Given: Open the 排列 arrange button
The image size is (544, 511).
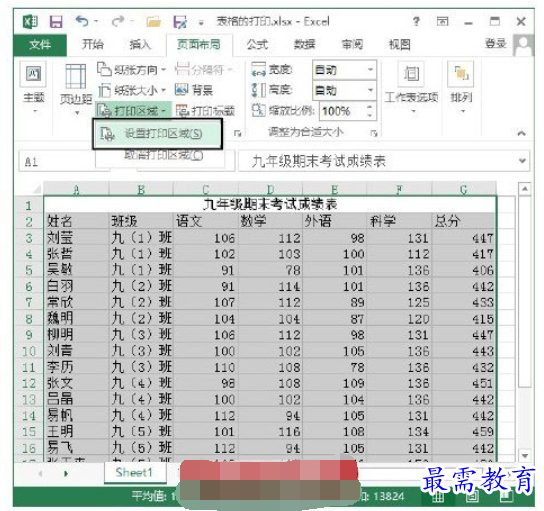Looking at the screenshot, I should 461,88.
